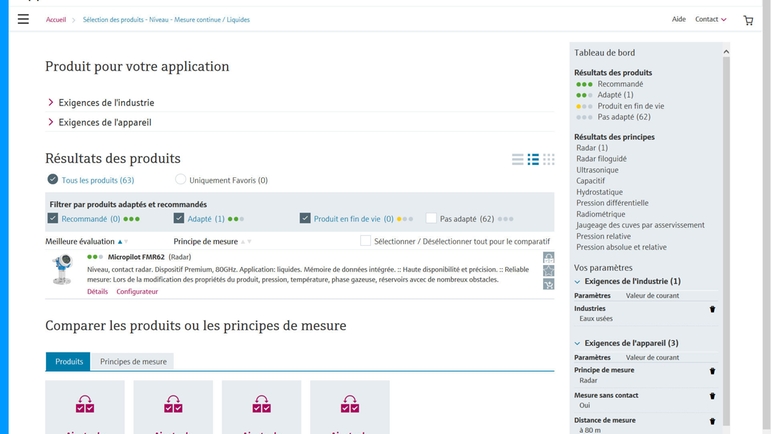
Task: Select Pression relative principle
Action: coord(603,236)
